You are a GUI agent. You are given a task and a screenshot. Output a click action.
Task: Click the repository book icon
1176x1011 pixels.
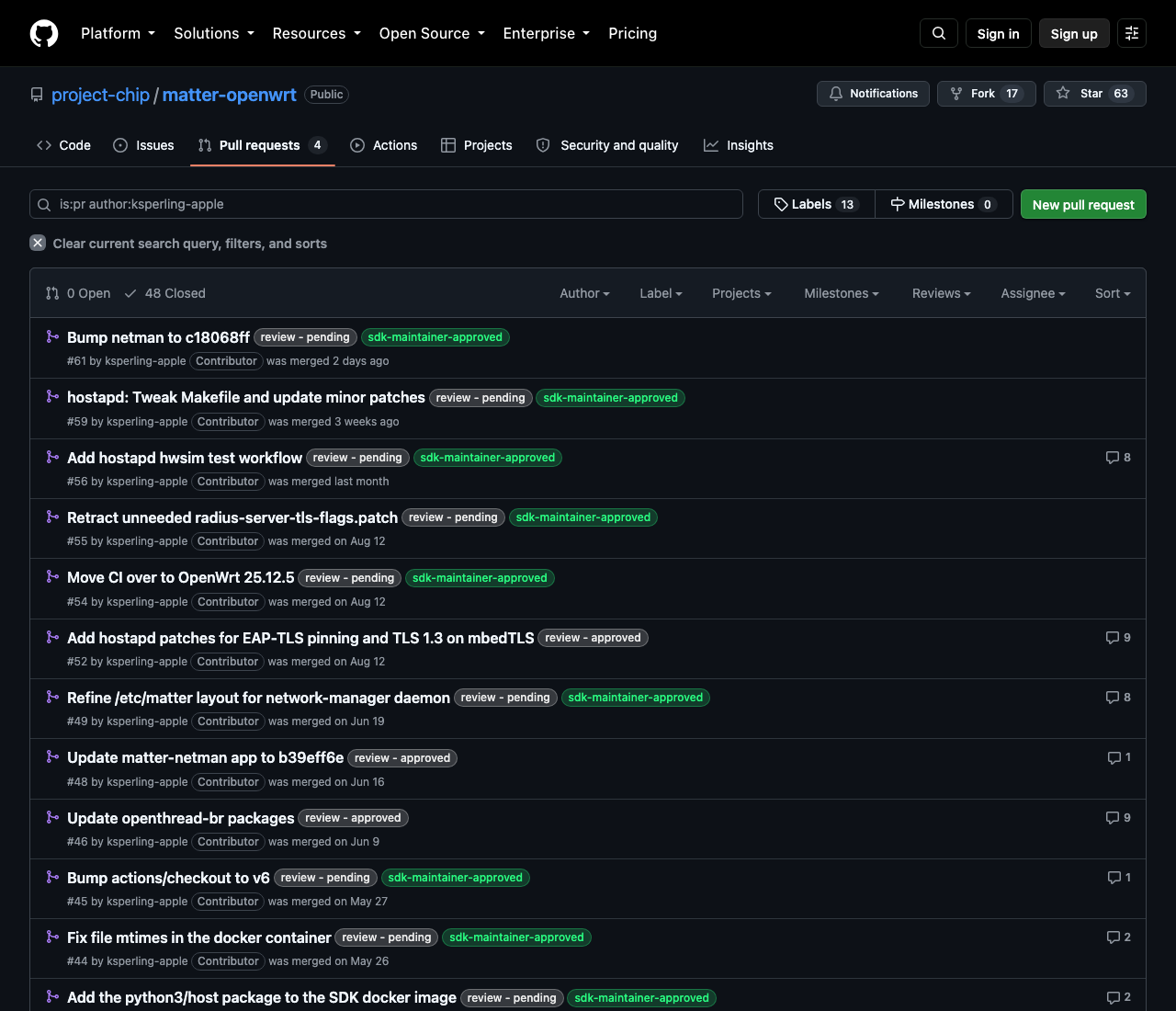click(37, 95)
